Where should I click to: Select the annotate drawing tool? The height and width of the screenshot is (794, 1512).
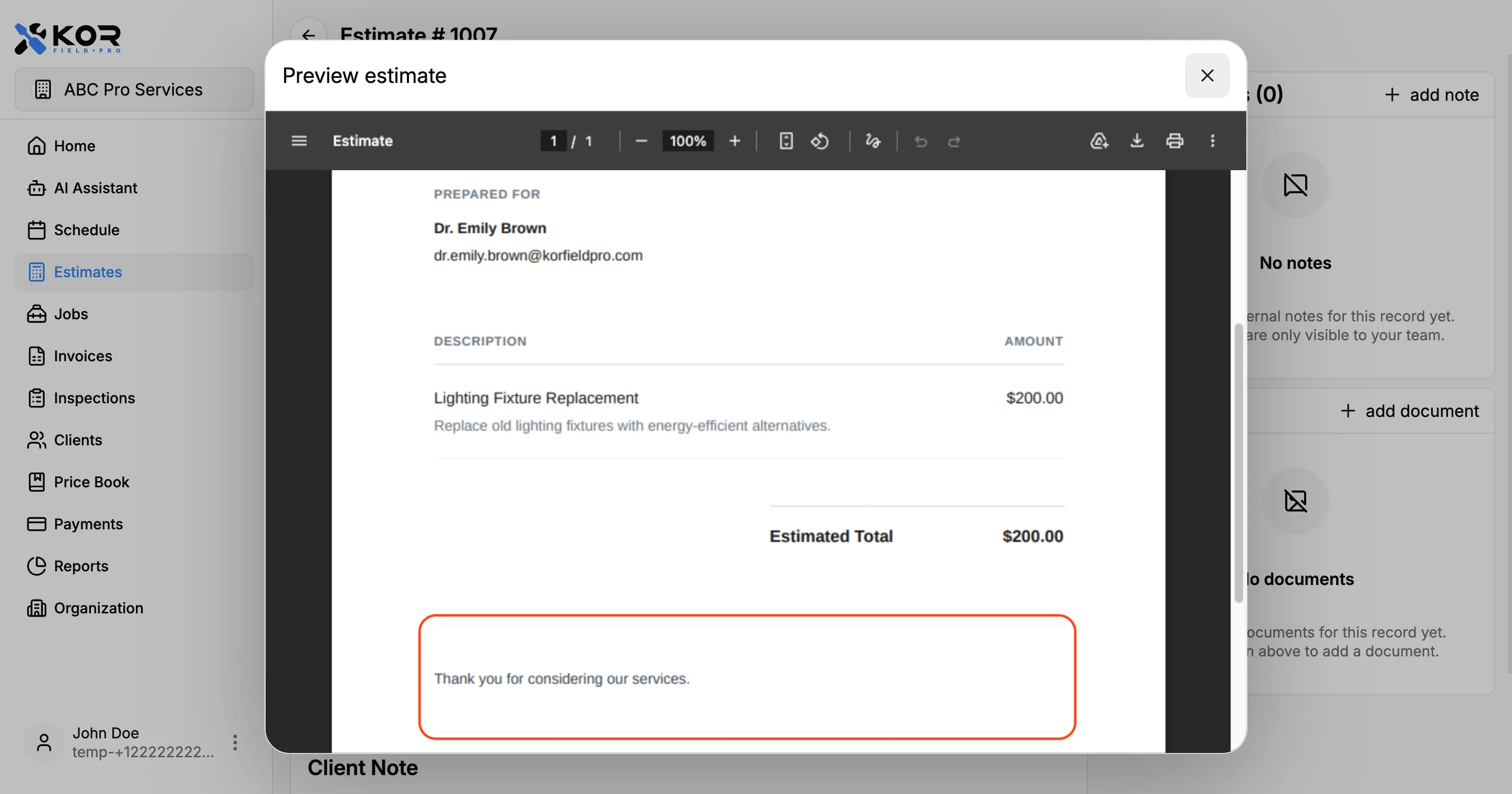(872, 141)
